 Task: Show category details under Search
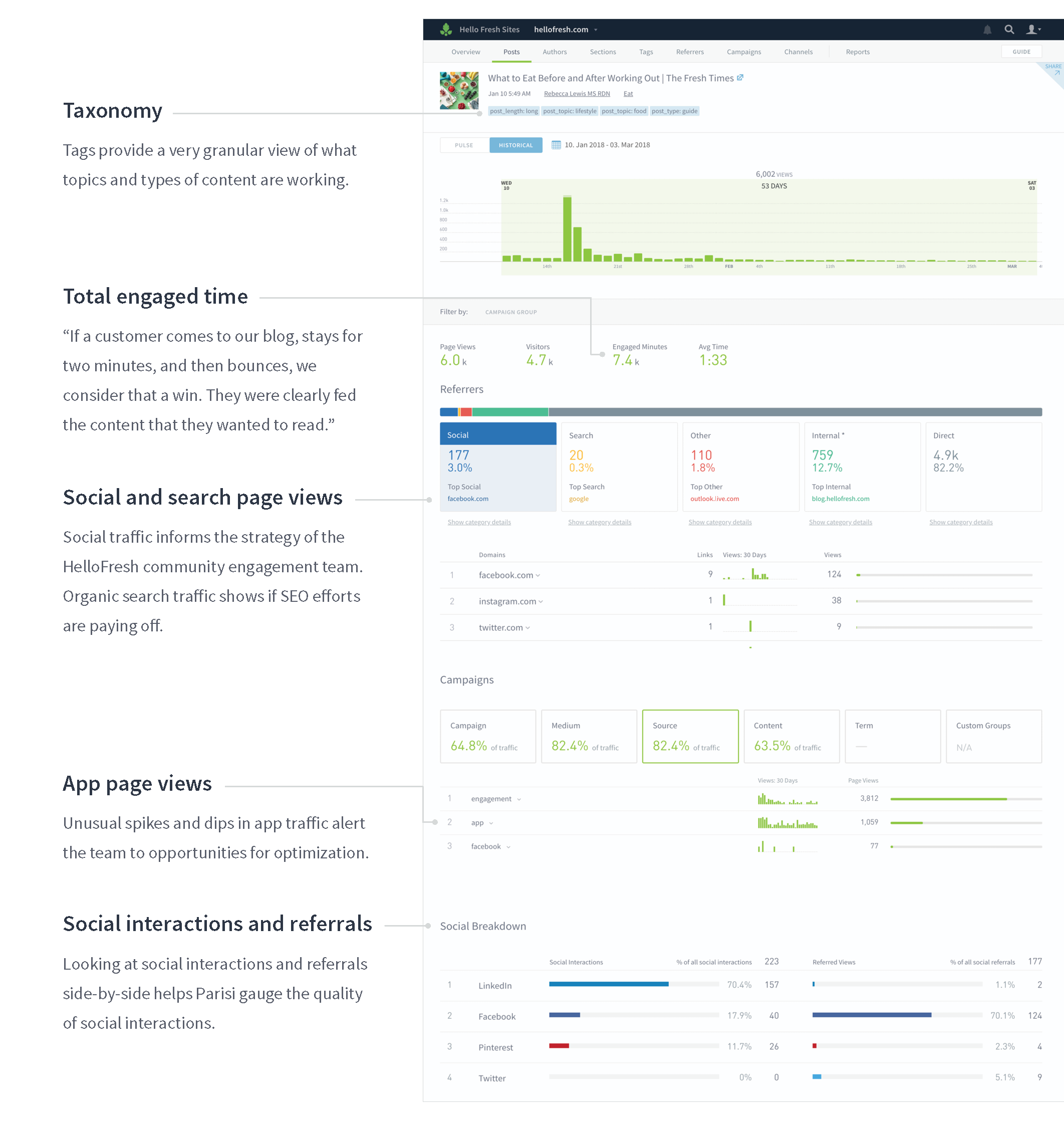600,523
